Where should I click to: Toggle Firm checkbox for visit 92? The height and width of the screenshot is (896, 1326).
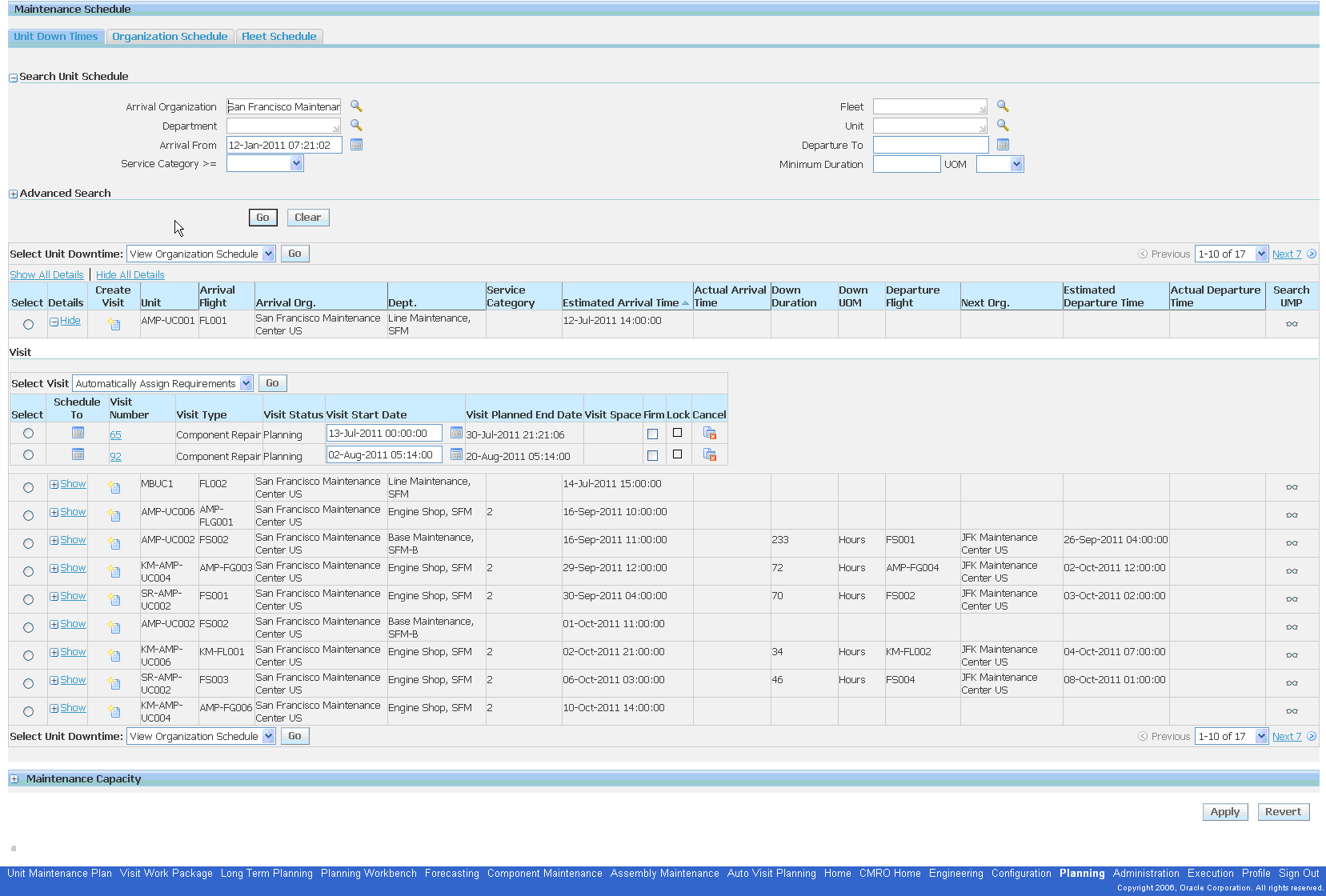(x=652, y=455)
